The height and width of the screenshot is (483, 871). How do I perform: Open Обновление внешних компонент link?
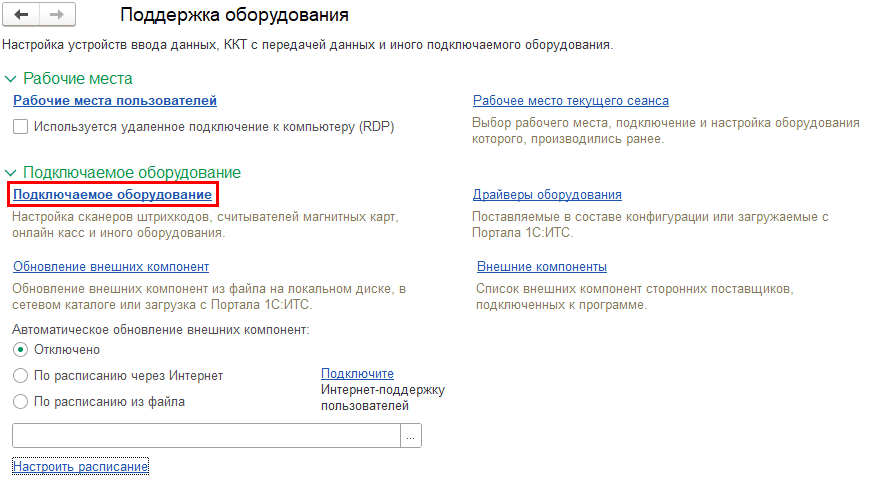110,266
